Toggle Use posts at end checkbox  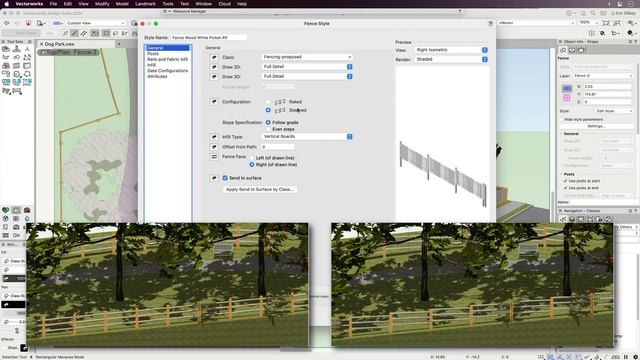click(x=565, y=188)
